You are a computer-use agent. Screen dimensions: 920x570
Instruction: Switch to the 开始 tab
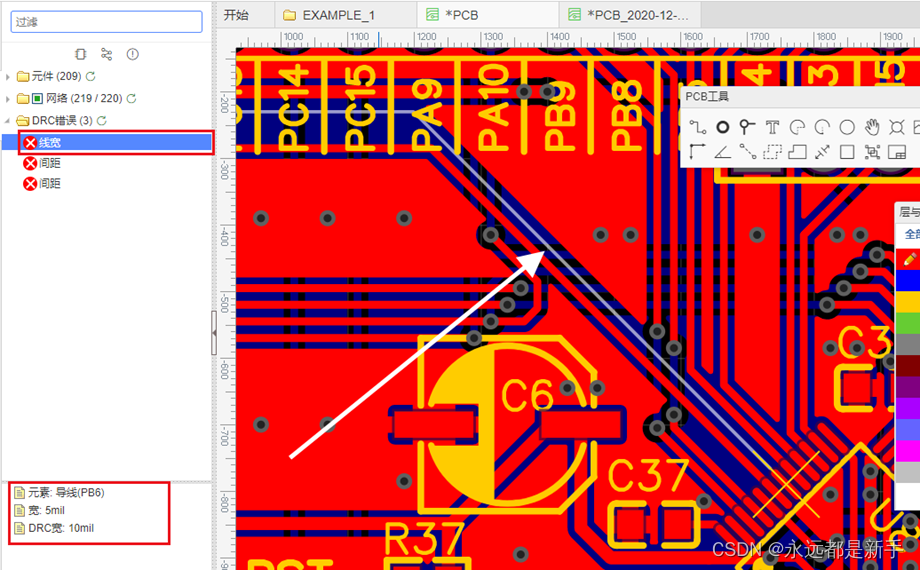(236, 15)
